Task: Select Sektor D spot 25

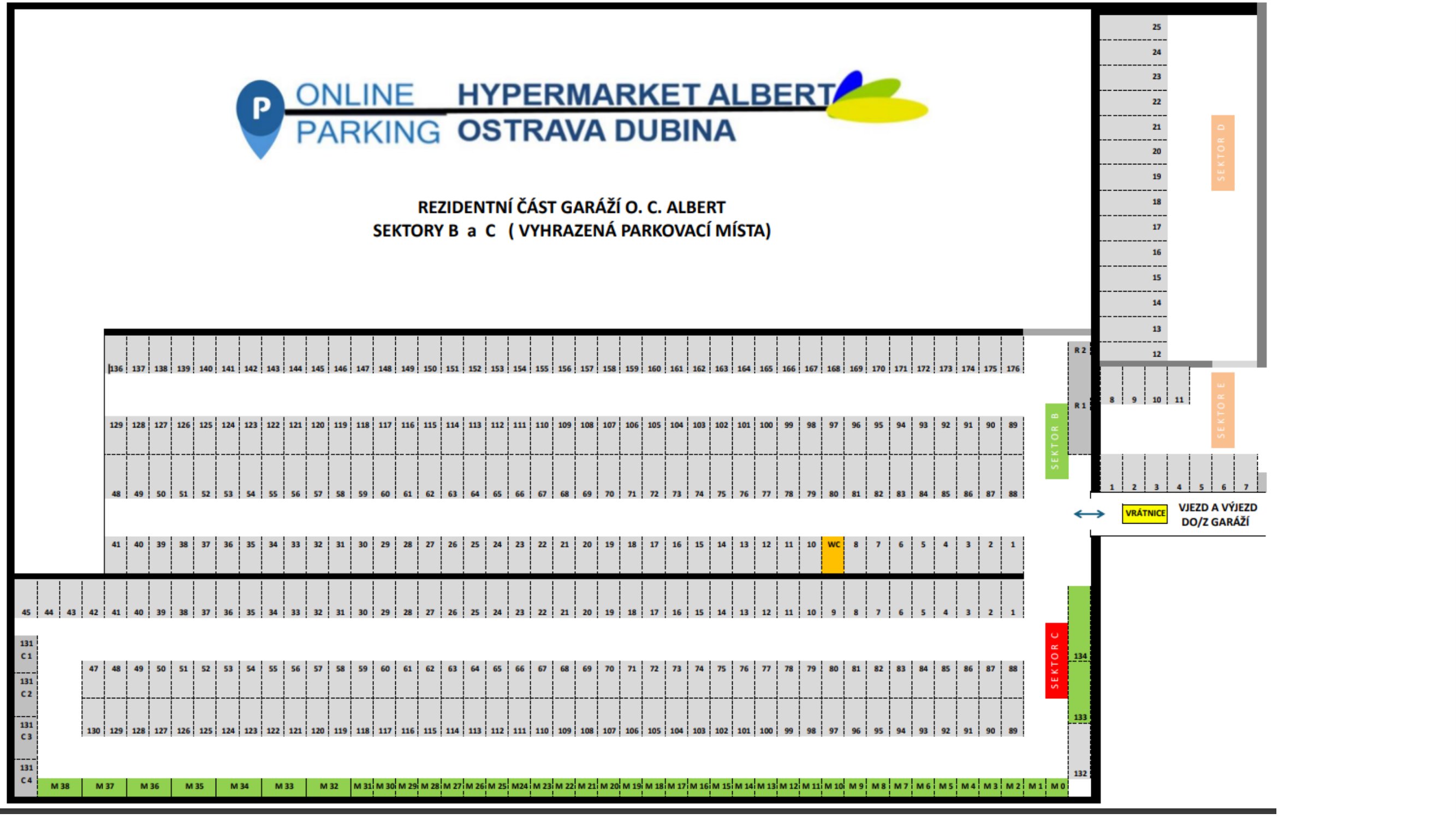Action: pos(1133,27)
